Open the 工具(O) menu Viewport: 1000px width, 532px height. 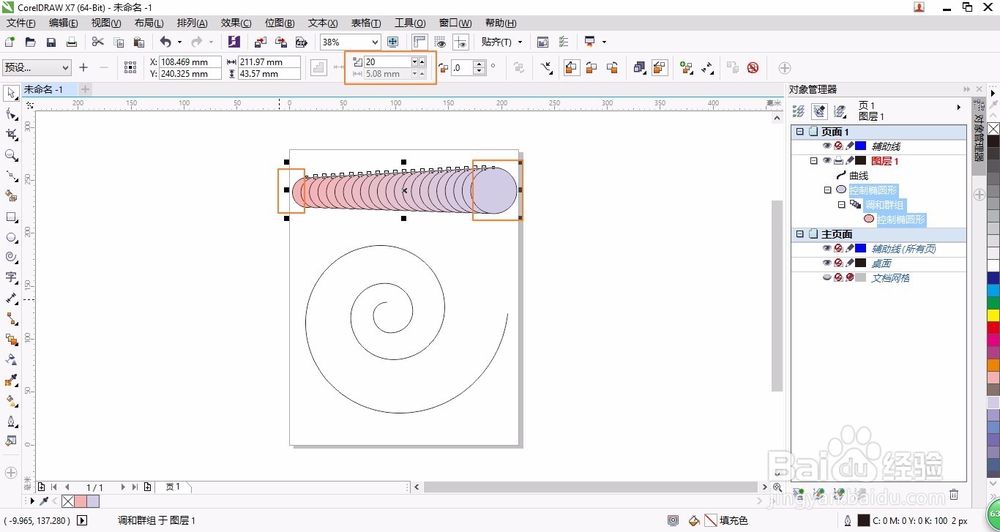click(x=410, y=23)
